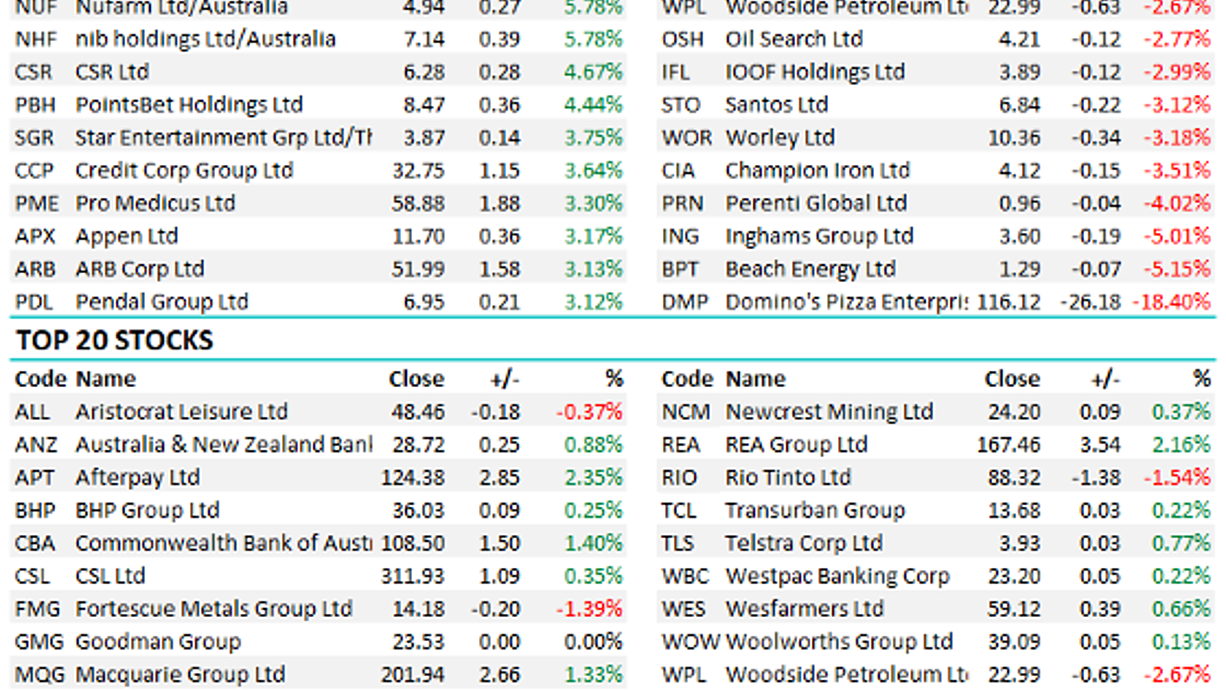
Task: Select Beach Energy percentage -5.15%
Action: 1177,271
